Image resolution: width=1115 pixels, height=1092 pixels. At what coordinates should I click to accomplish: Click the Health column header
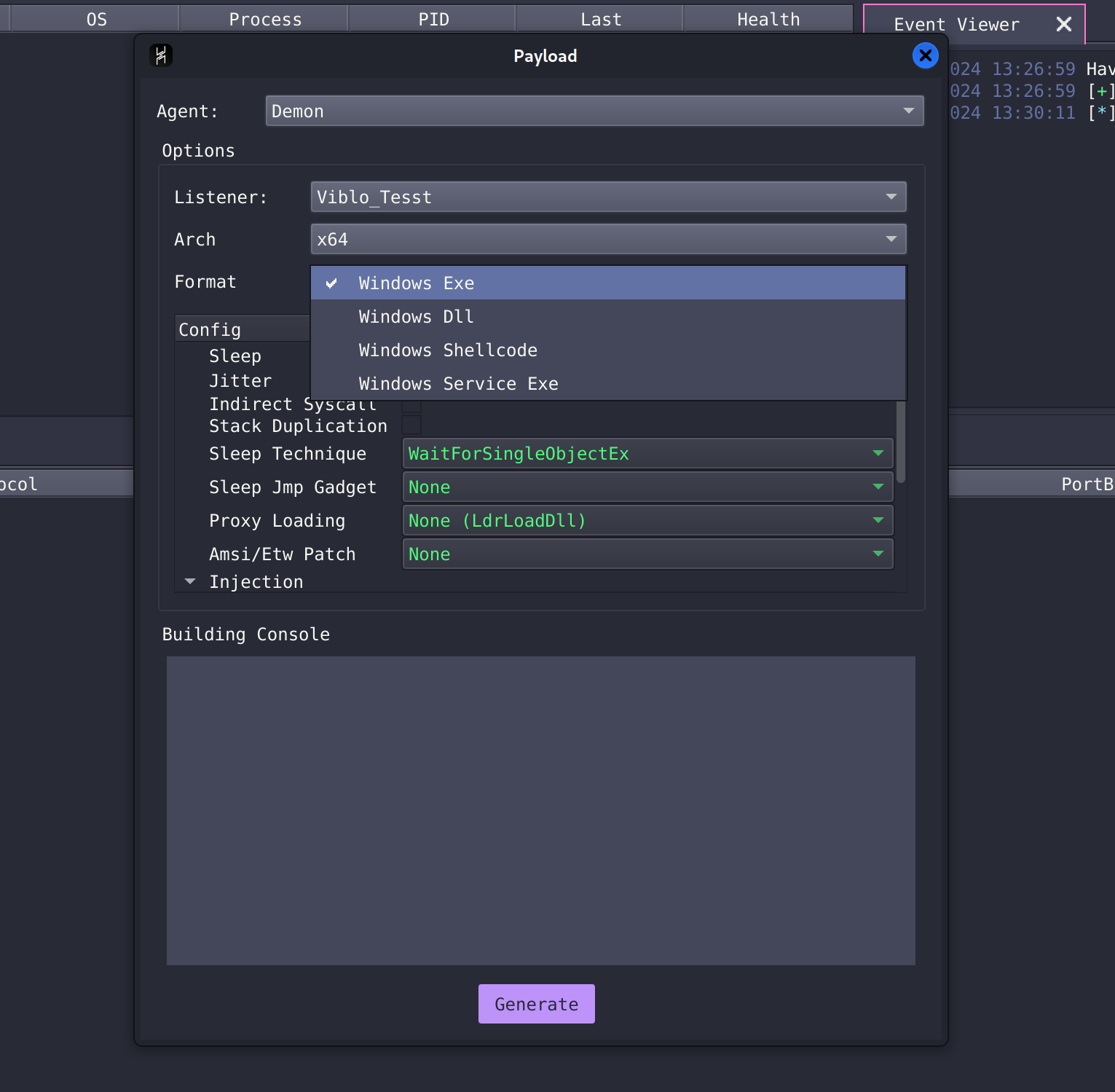[768, 20]
